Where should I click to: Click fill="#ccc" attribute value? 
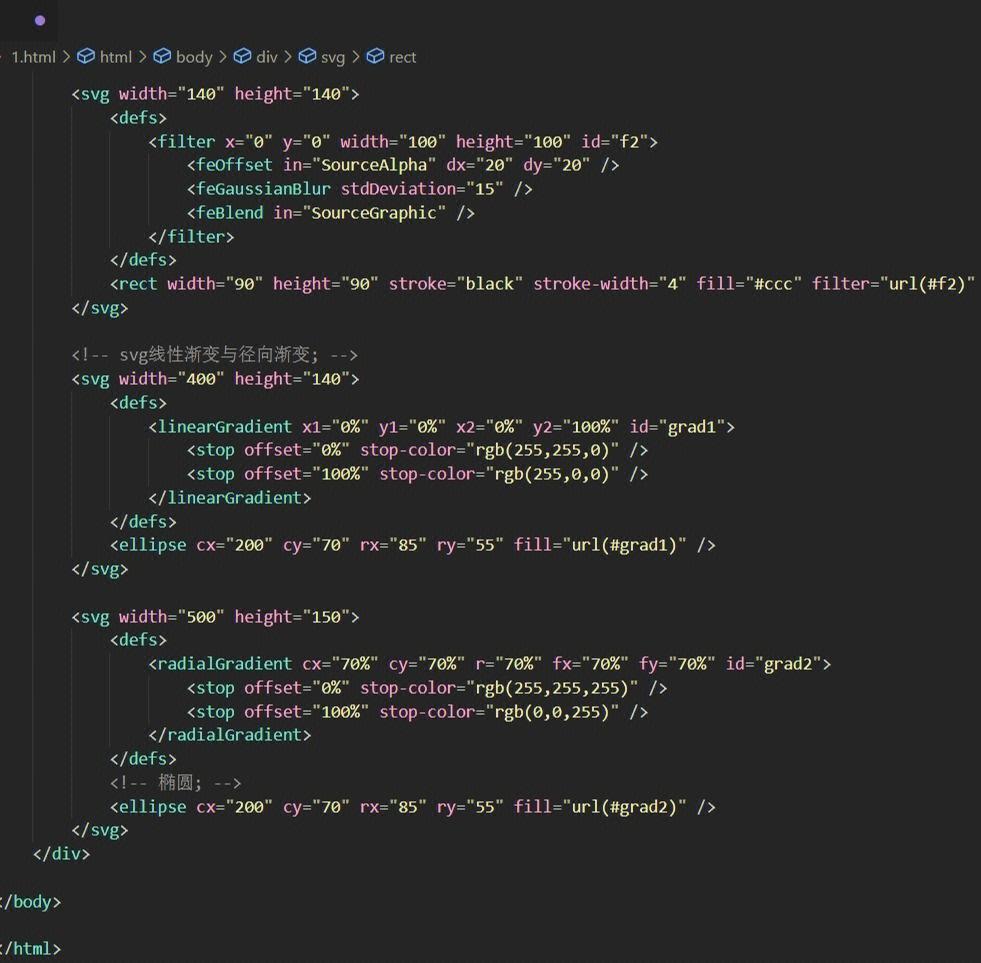pyautogui.click(x=773, y=284)
